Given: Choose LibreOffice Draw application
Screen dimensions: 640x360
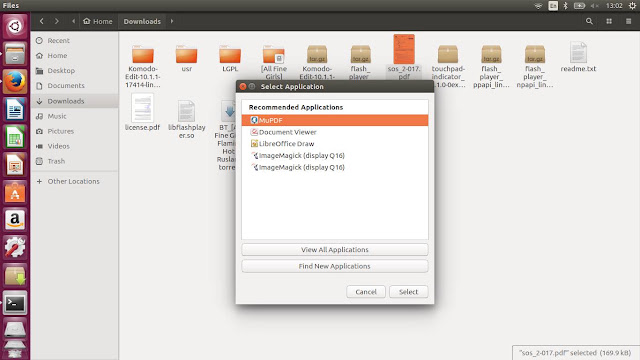Looking at the screenshot, I should [x=335, y=144].
